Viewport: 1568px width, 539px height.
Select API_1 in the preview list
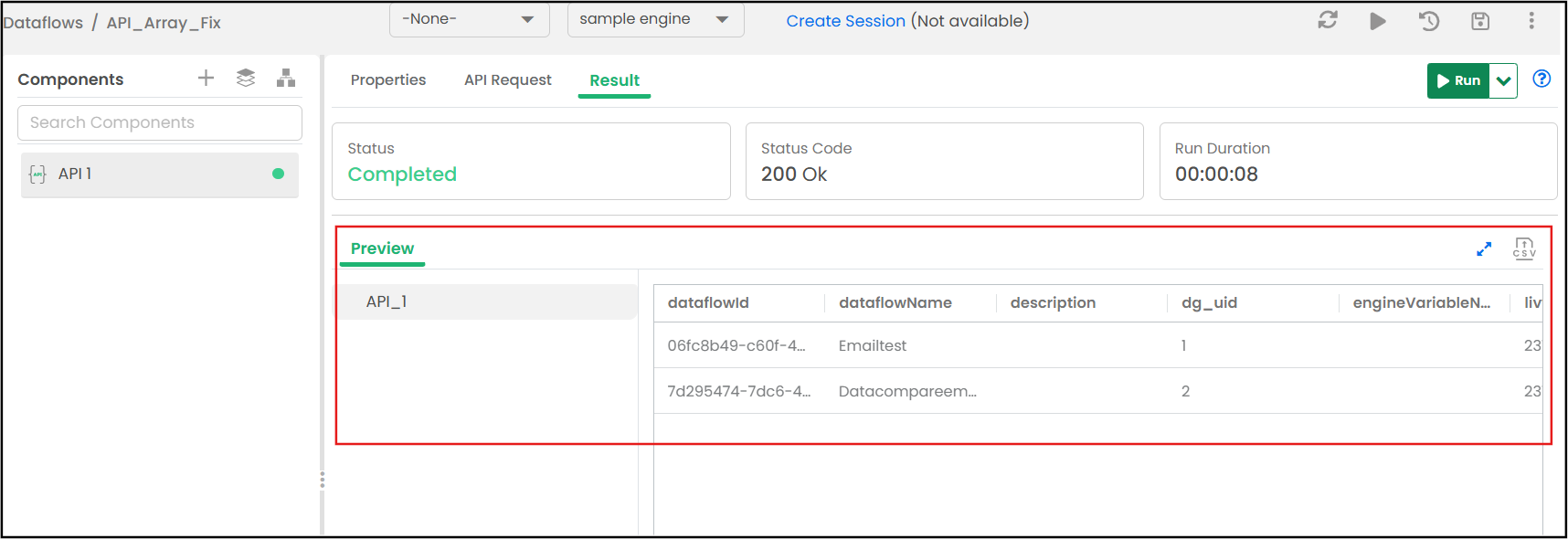click(x=487, y=301)
